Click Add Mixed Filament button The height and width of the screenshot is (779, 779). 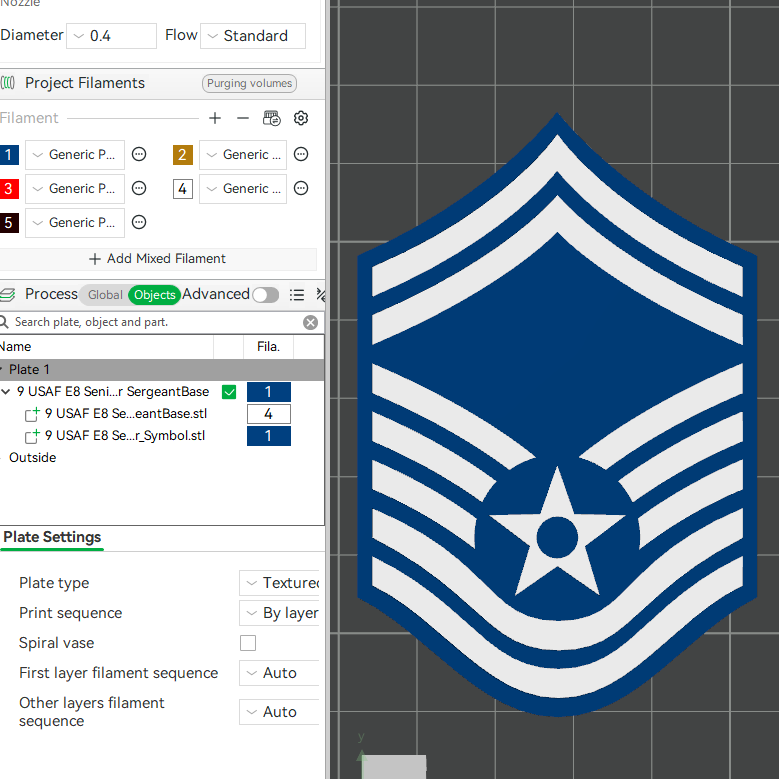(x=158, y=259)
